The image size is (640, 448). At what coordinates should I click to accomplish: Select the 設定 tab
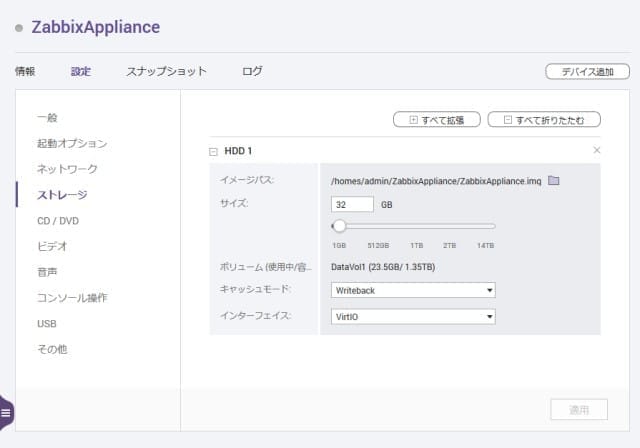[x=81, y=71]
